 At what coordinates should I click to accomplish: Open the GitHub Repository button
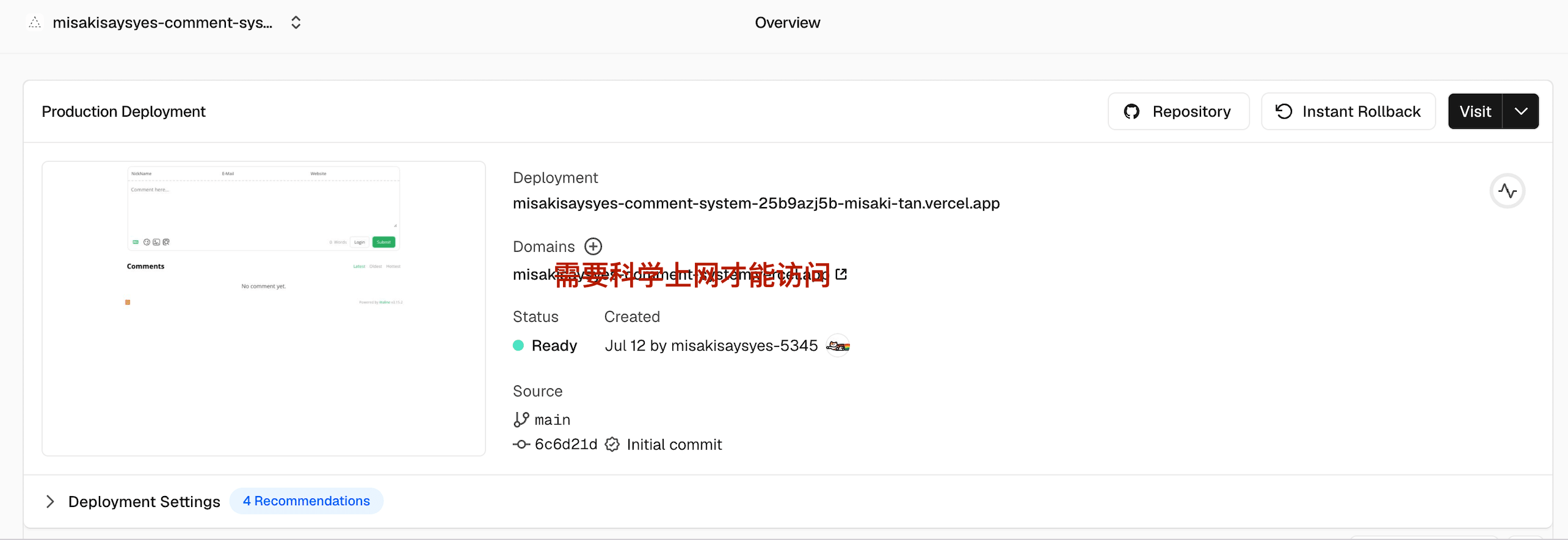point(1178,111)
